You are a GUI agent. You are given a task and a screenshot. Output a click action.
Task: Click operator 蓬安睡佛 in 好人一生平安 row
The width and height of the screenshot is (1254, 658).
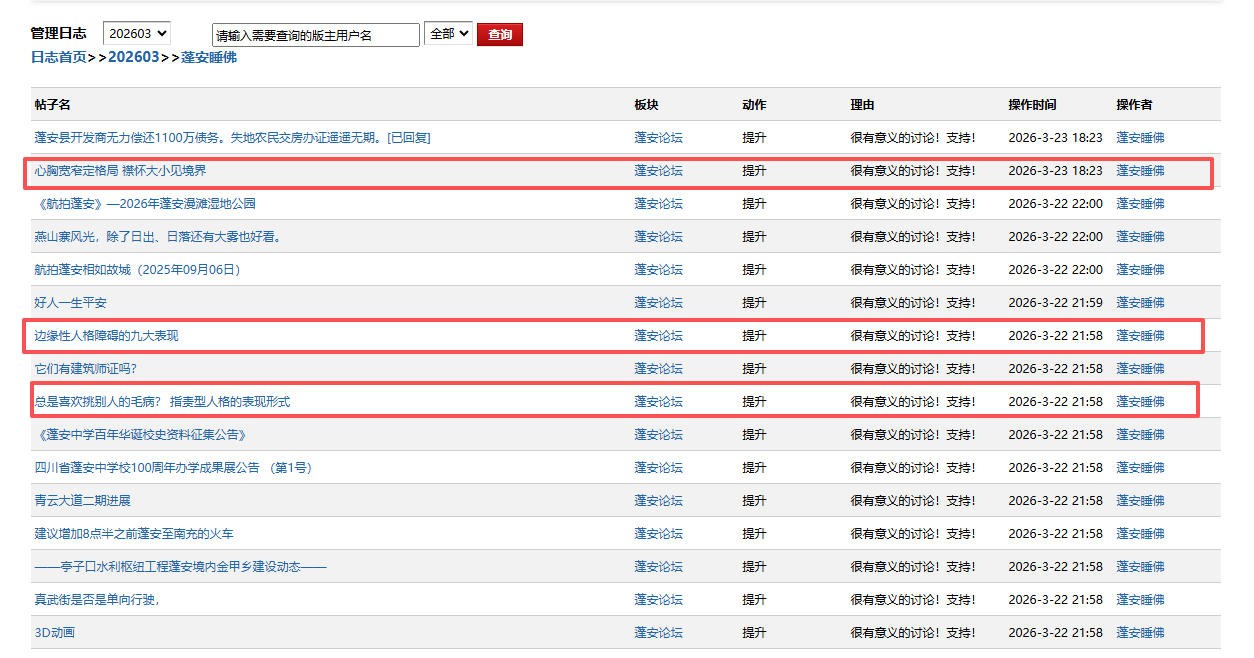1140,303
